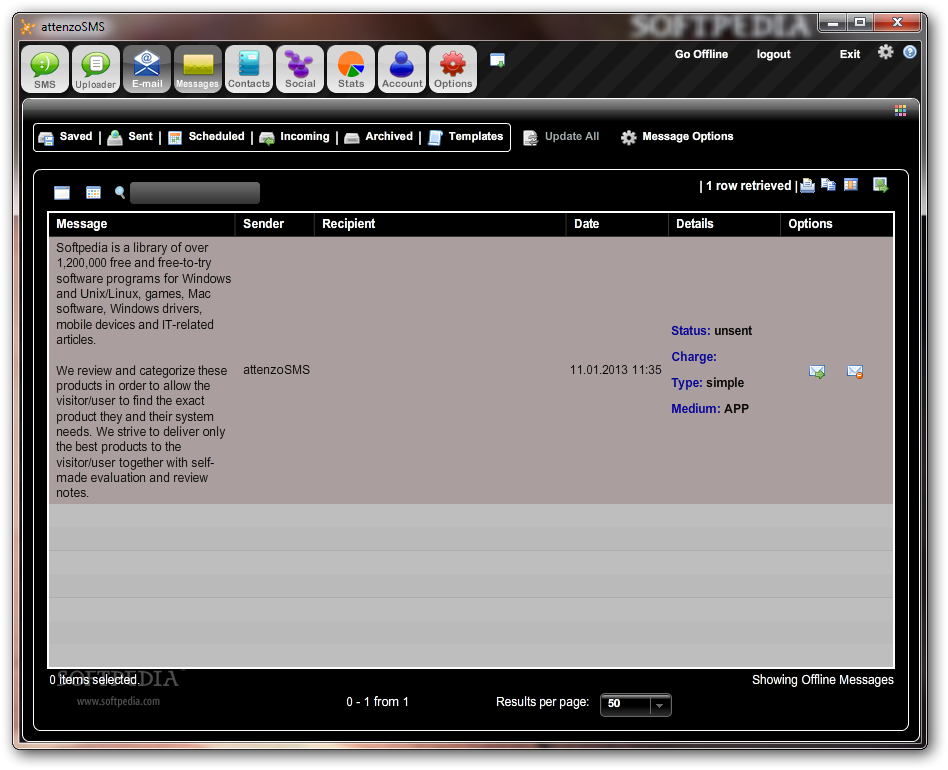The height and width of the screenshot is (770, 948).
Task: Click the print icon next to row count
Action: [x=807, y=186]
